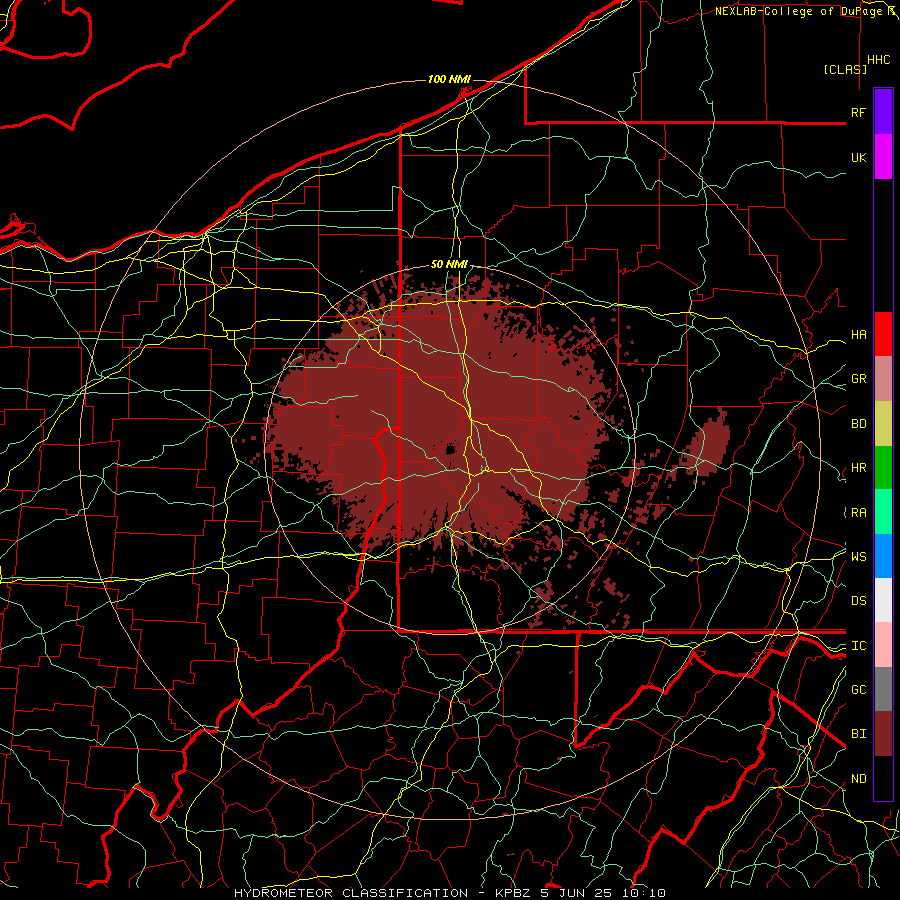Select the BD yellow legend color block
This screenshot has width=900, height=900.
[x=883, y=423]
